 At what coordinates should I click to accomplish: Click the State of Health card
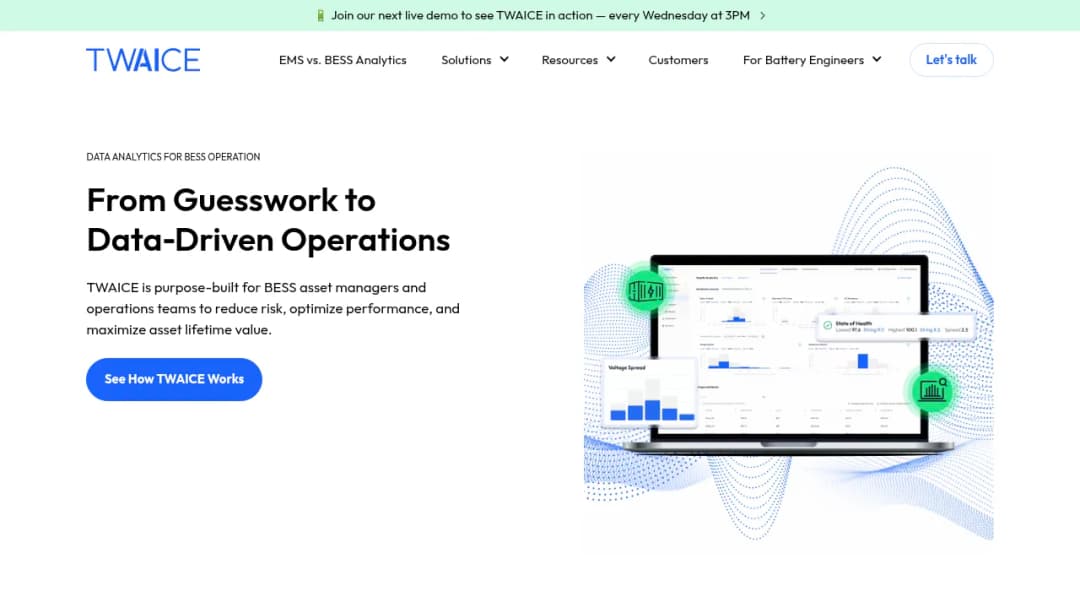(x=895, y=326)
